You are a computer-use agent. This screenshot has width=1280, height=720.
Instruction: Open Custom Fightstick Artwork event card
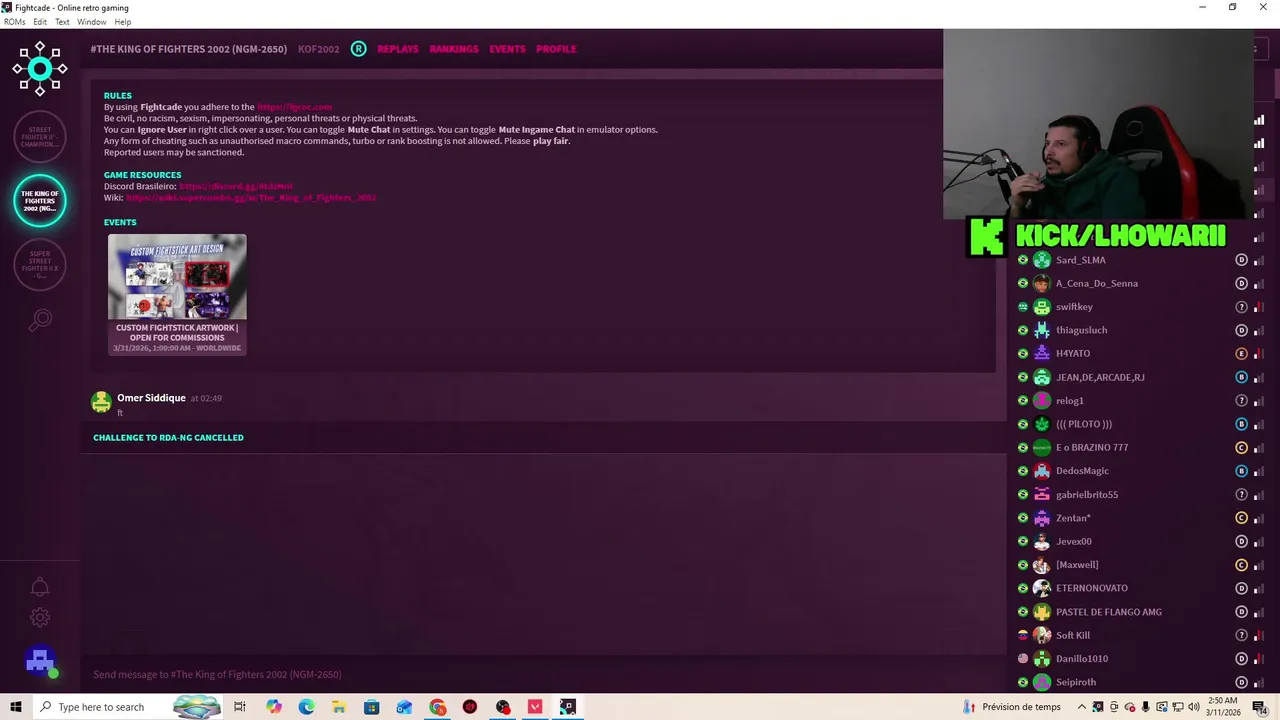coord(177,295)
